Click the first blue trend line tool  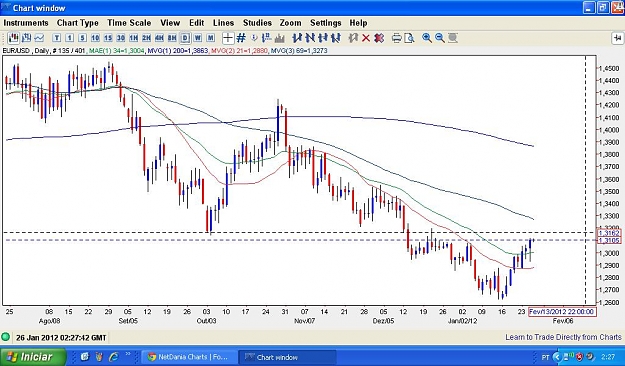pos(297,38)
